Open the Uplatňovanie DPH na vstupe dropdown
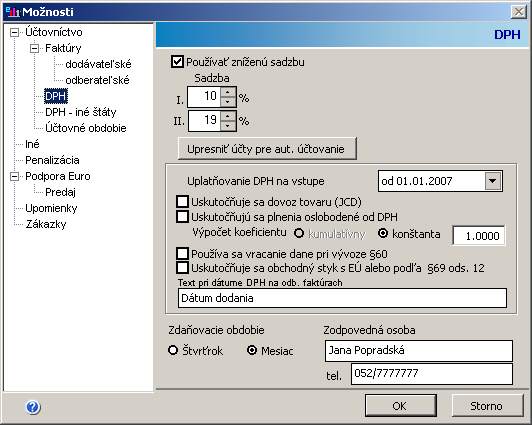This screenshot has height=425, width=532. click(493, 181)
